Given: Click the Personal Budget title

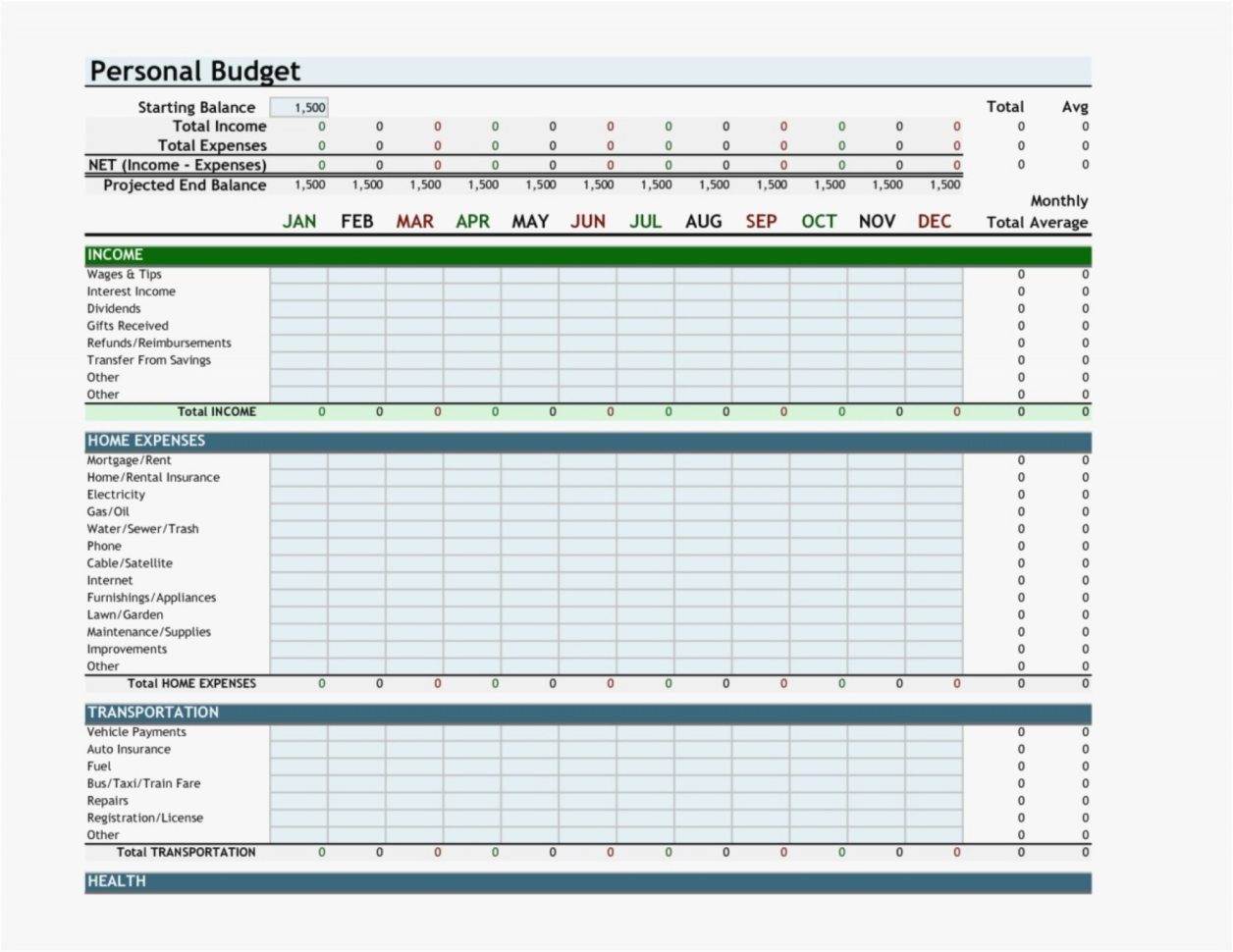Looking at the screenshot, I should pyautogui.click(x=195, y=71).
